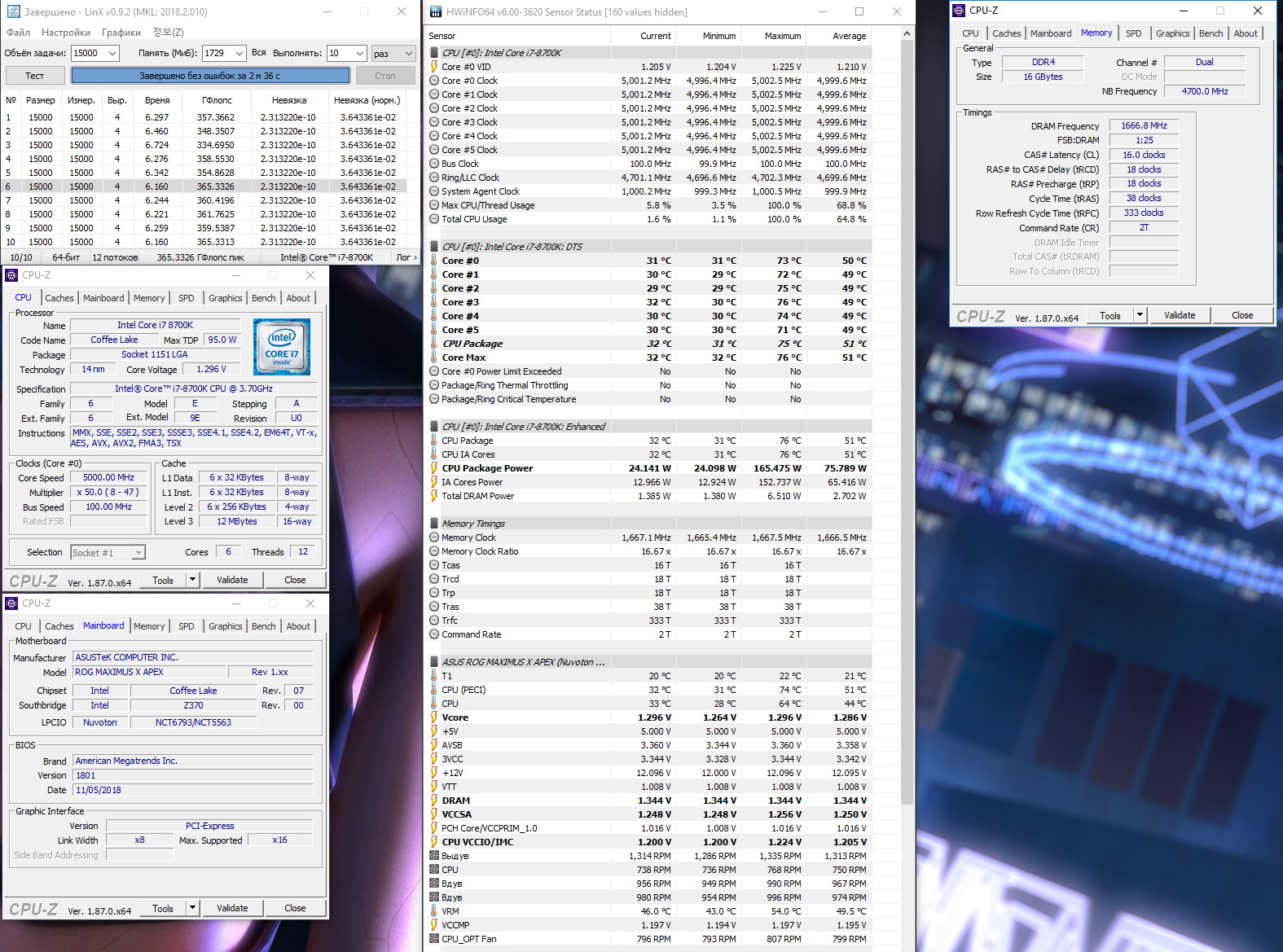Click the icon next to Ring/LLC Clock
Viewport: 1283px width, 952px height.
pos(434,178)
